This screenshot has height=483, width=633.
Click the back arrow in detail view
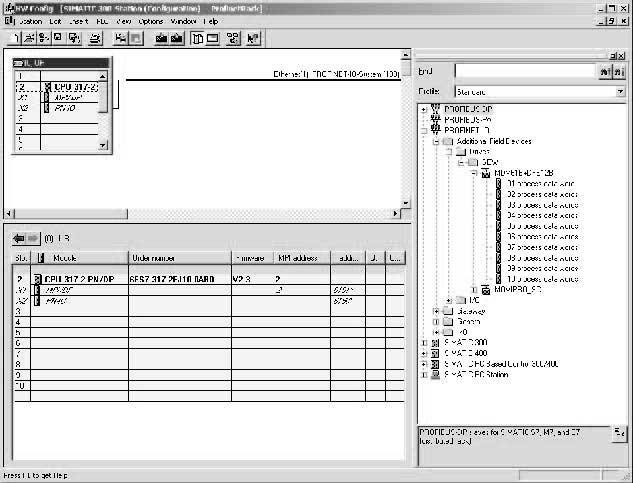(x=19, y=238)
